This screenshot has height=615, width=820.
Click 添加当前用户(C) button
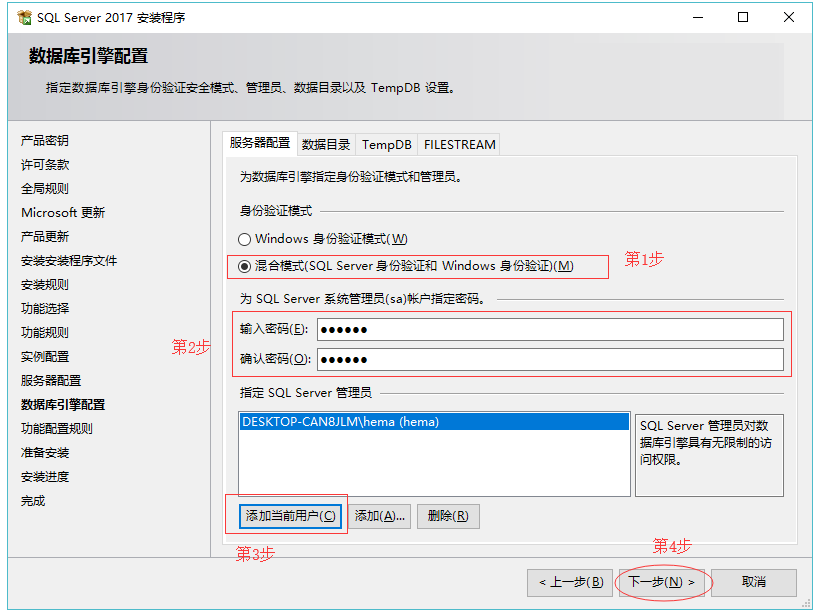coord(290,516)
